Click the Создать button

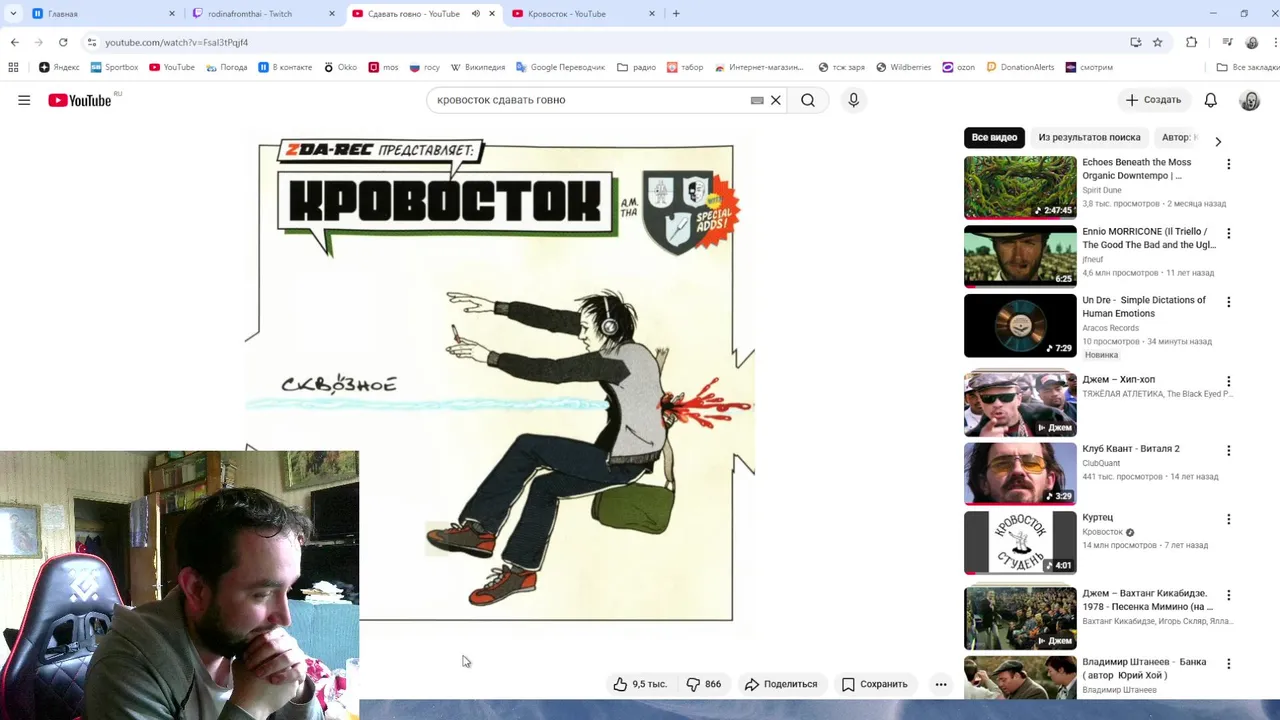[1153, 100]
